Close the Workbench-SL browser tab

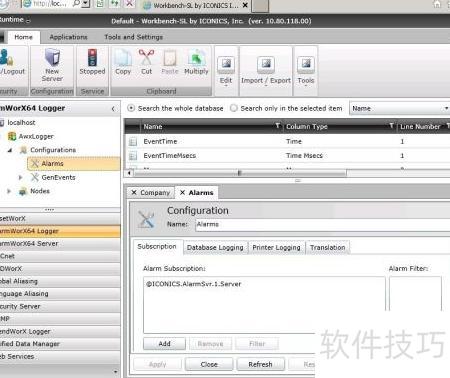click(x=245, y=5)
